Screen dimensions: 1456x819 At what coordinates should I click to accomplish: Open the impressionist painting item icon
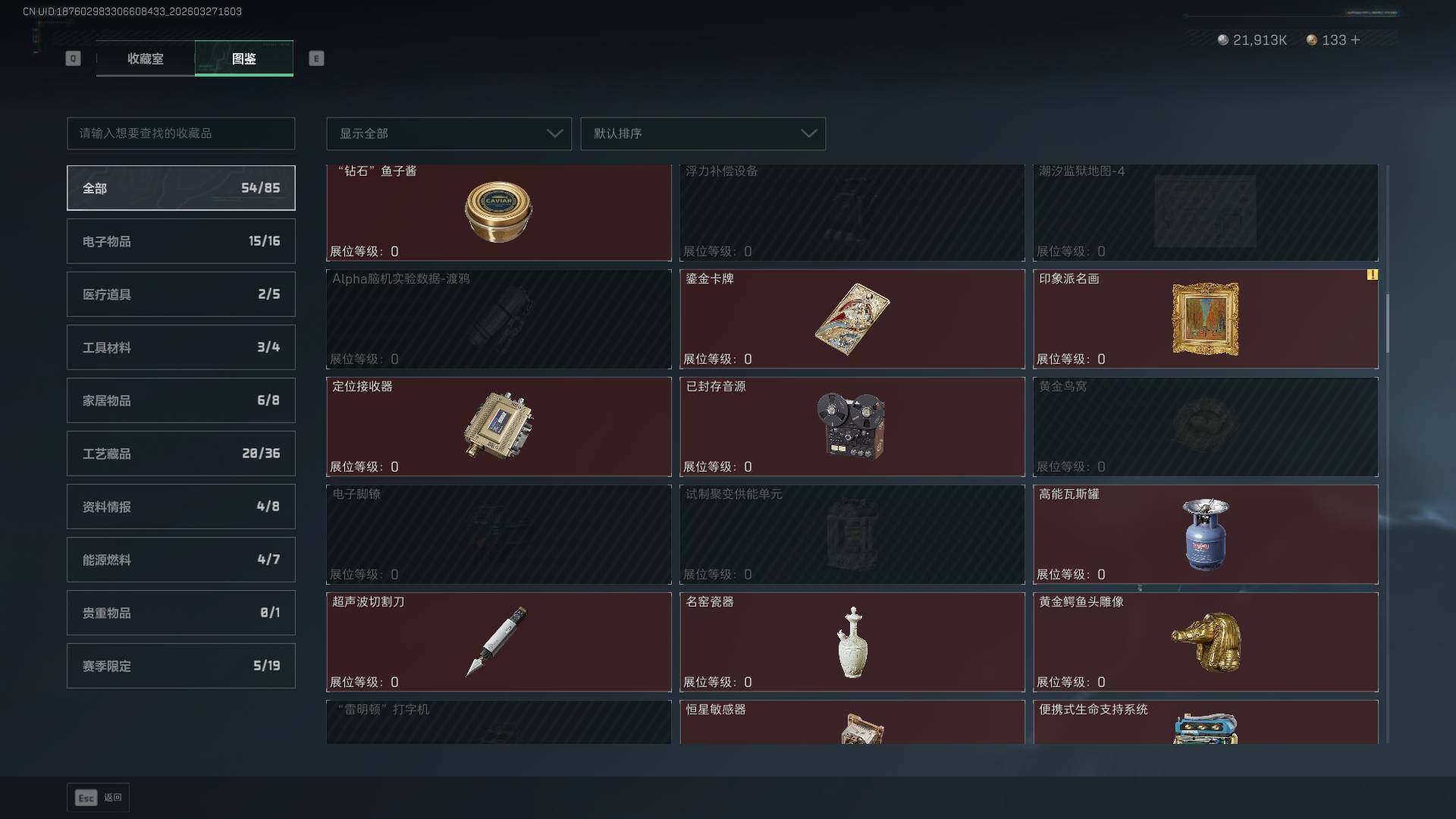tap(1206, 319)
